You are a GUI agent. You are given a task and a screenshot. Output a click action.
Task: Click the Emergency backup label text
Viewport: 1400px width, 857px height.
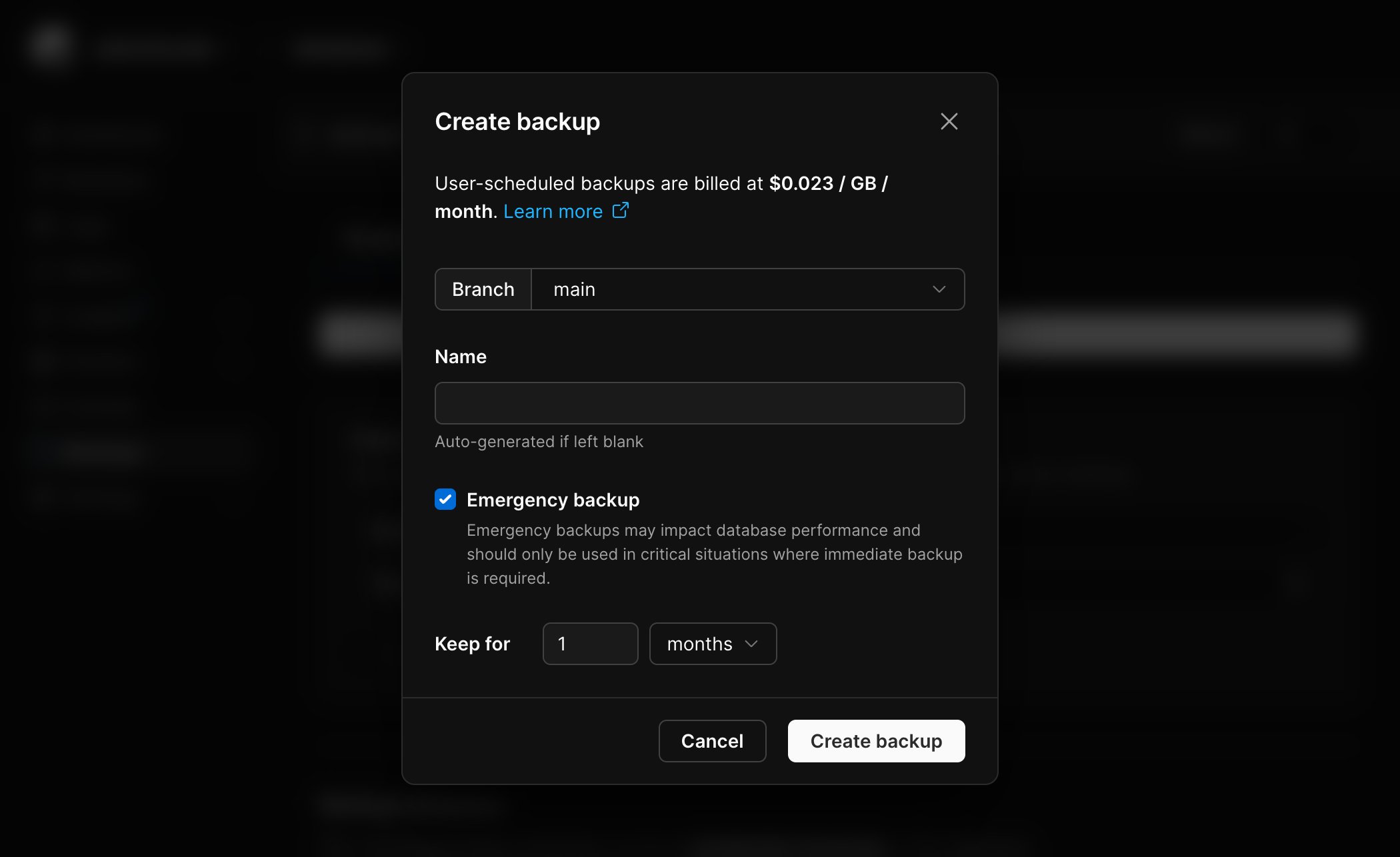coord(553,500)
